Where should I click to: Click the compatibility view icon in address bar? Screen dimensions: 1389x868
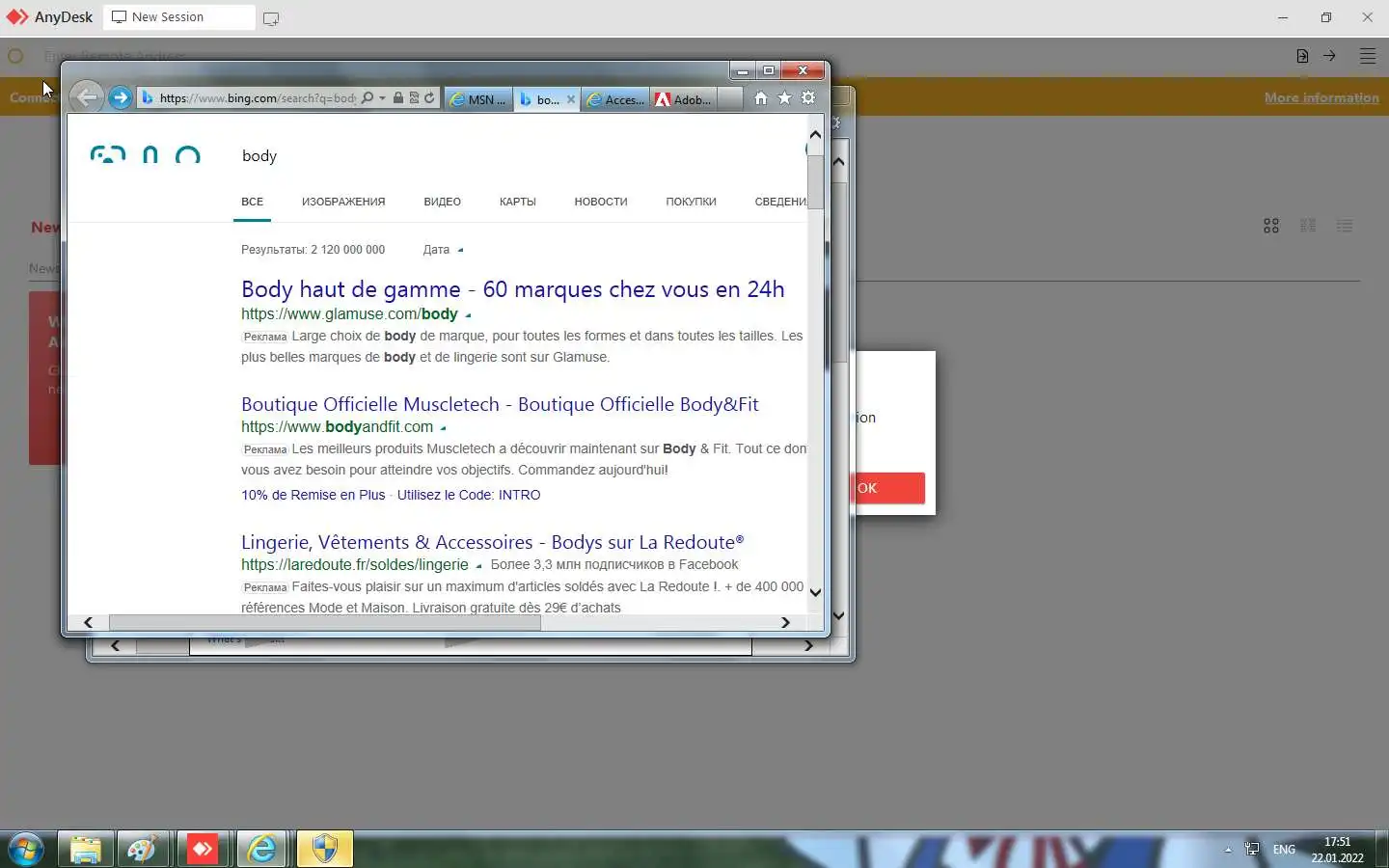pyautogui.click(x=414, y=98)
